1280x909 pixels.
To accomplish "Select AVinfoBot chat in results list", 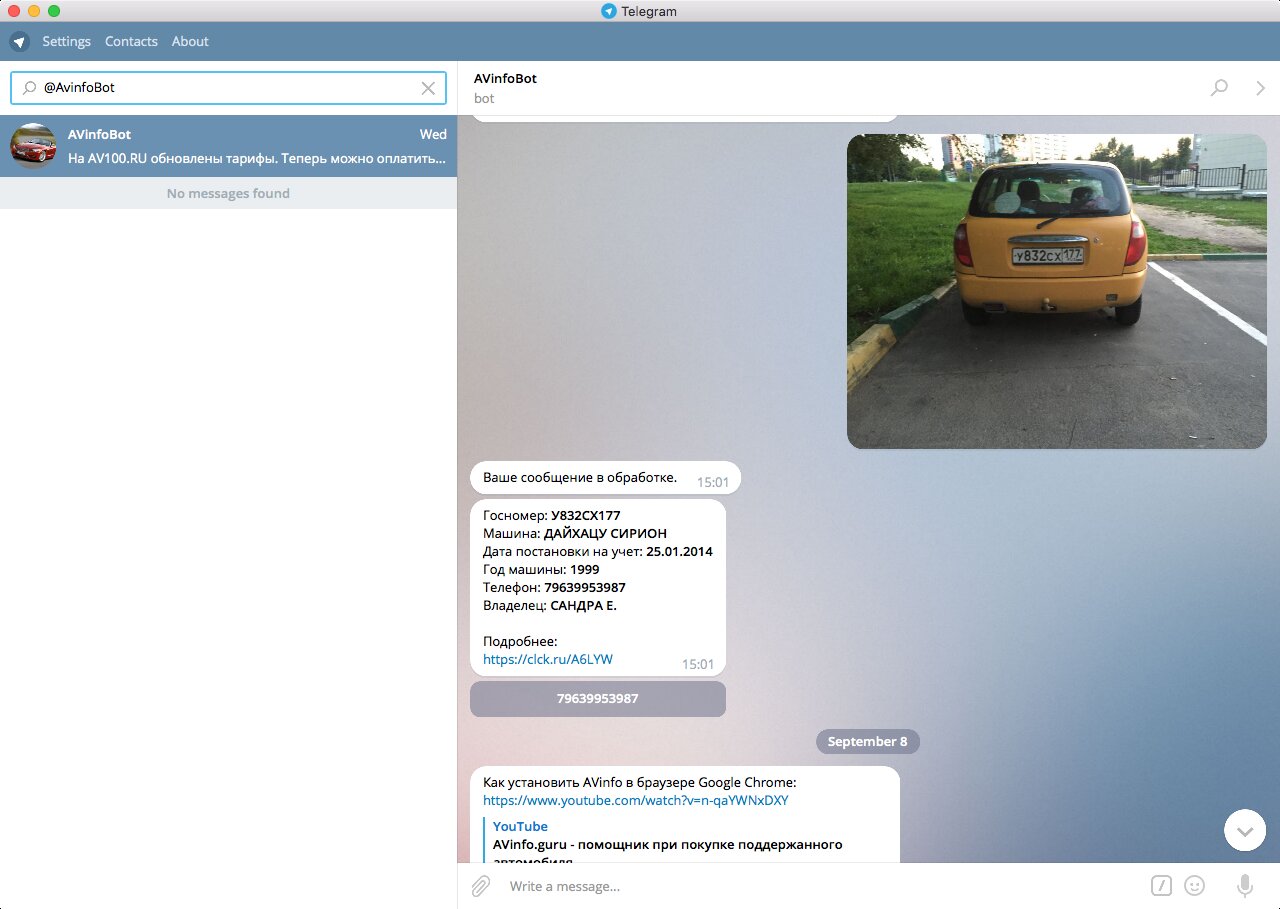I will pyautogui.click(x=228, y=146).
